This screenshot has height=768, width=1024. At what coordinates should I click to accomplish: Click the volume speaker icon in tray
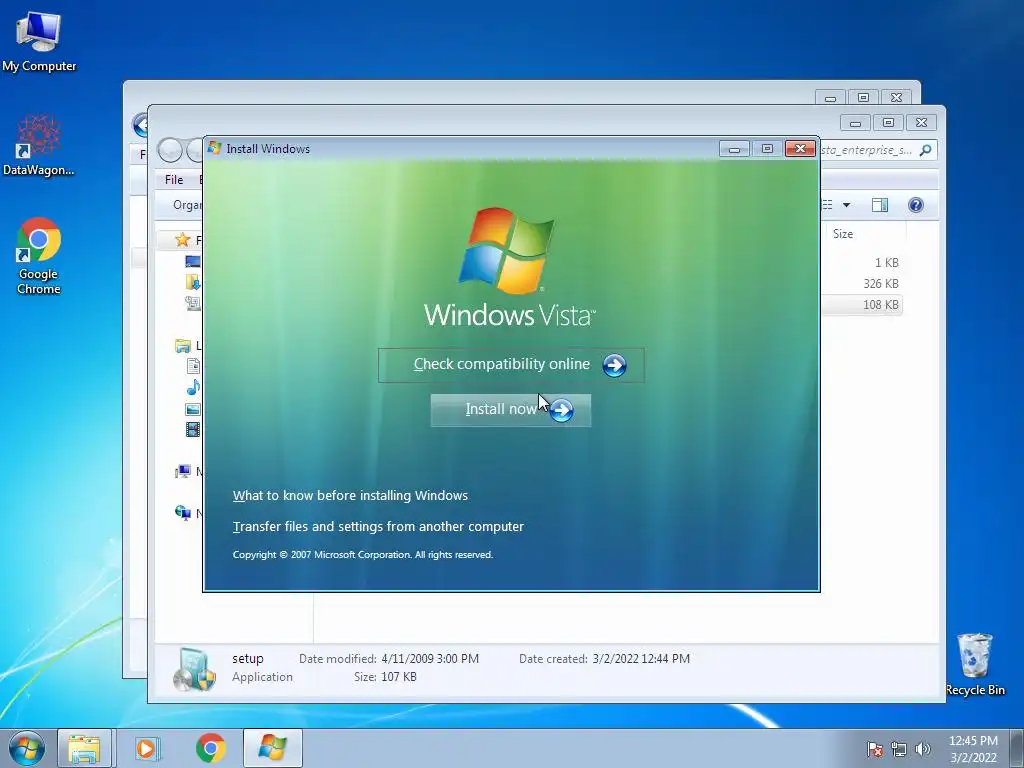point(922,749)
